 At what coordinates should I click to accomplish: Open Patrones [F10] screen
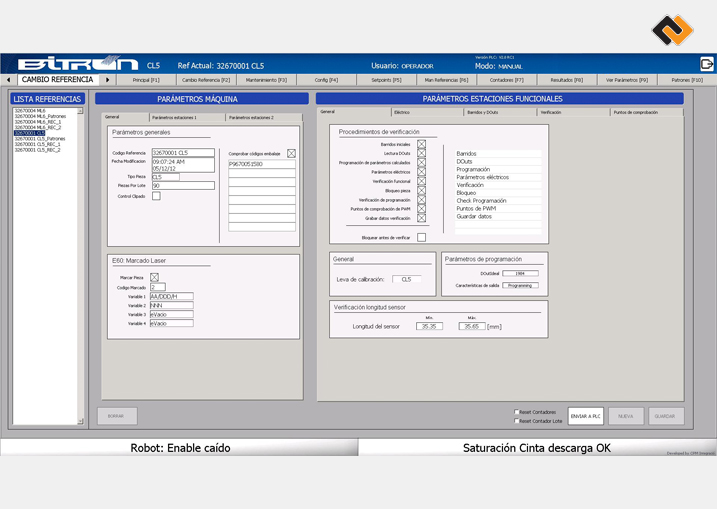pyautogui.click(x=687, y=80)
